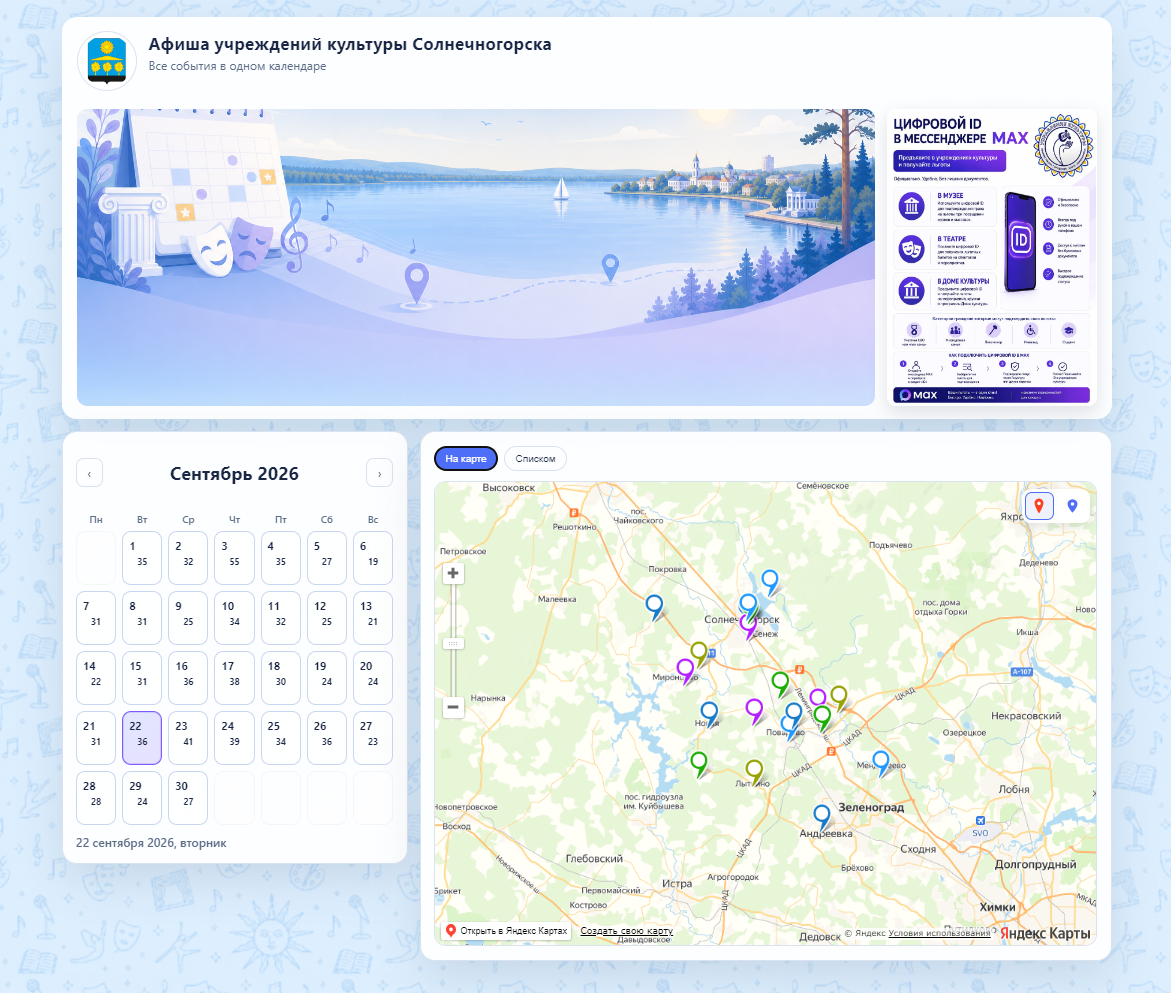Zoom in the map with plus button
Image resolution: width=1171 pixels, height=993 pixels.
[453, 573]
